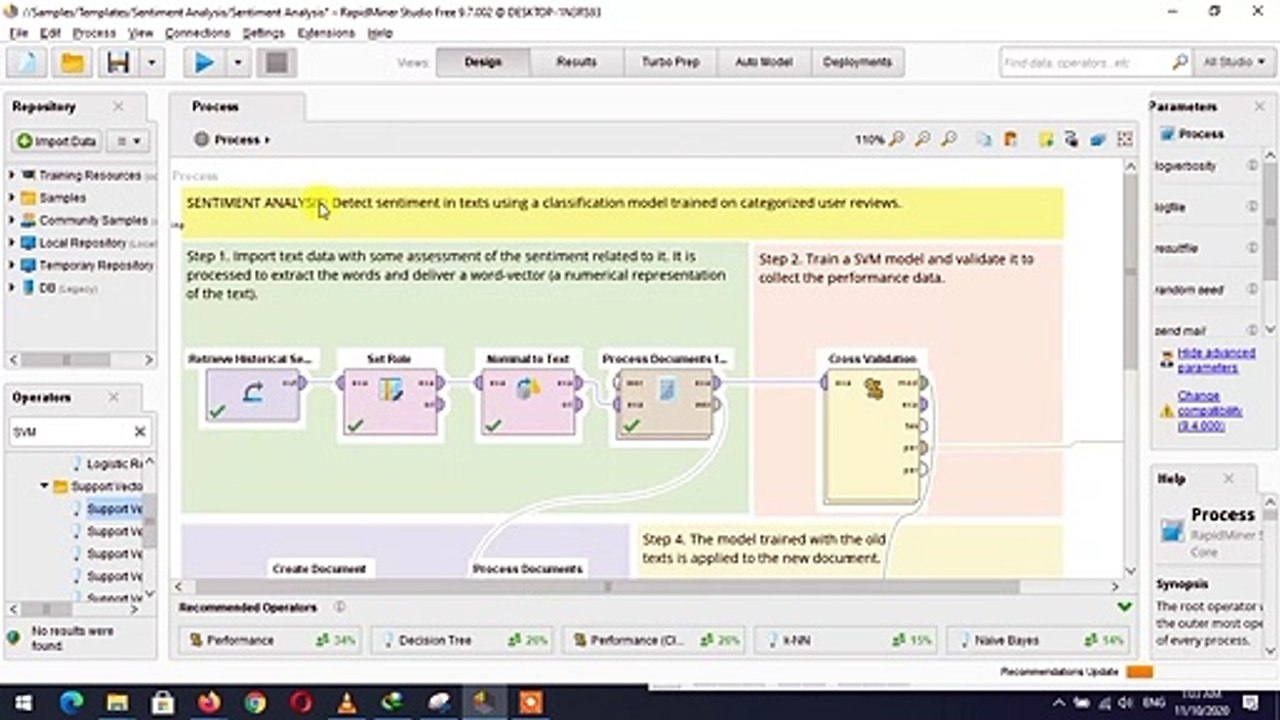Switch to the Deployments view
Image resolution: width=1280 pixels, height=720 pixels.
tap(857, 62)
